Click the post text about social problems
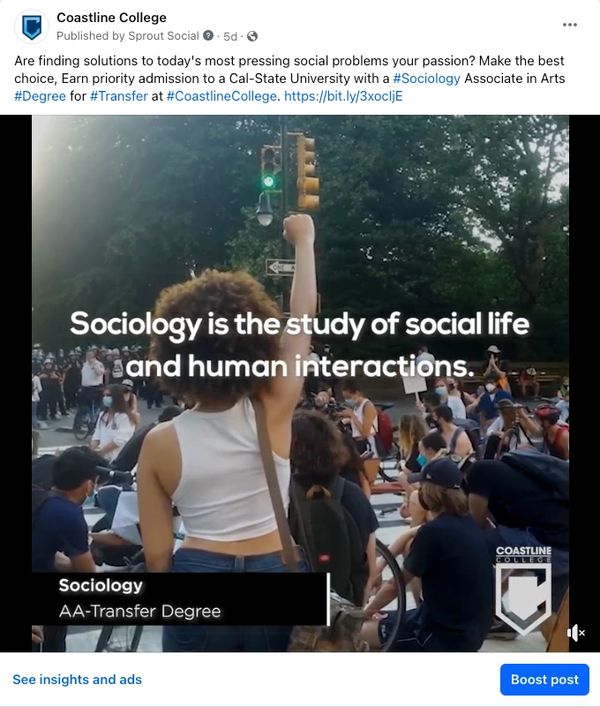 point(200,60)
